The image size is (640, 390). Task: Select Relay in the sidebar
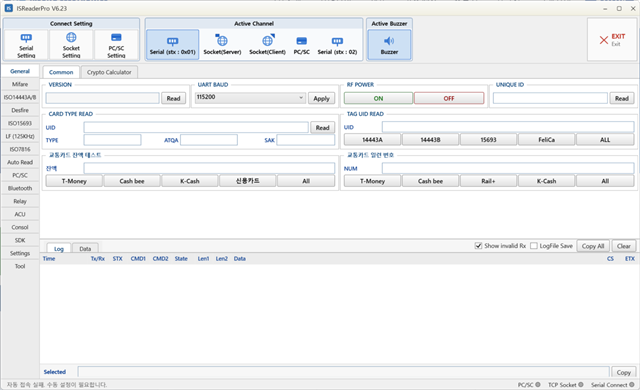[20, 201]
